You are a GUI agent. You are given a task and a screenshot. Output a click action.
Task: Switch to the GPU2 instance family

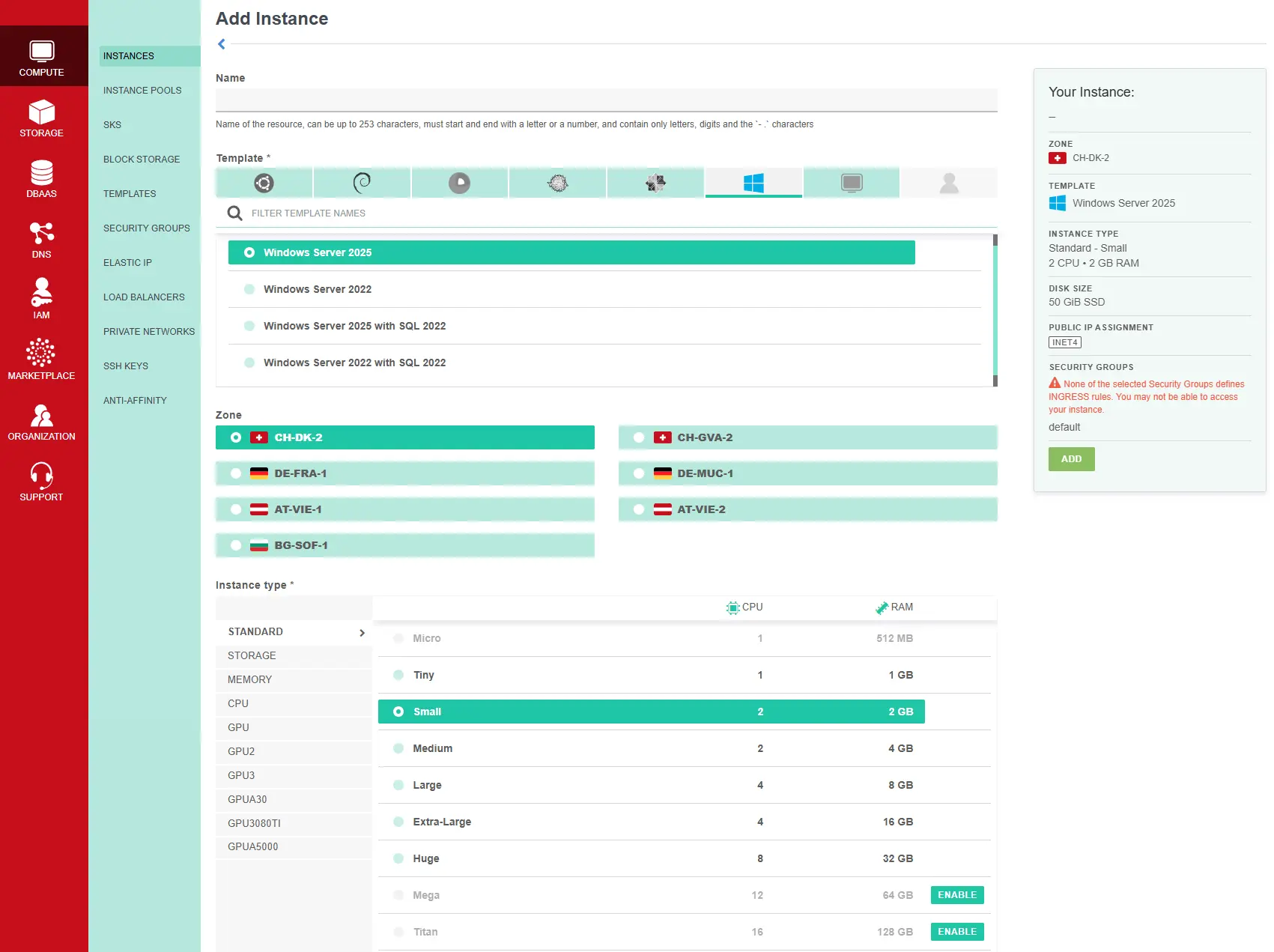[294, 751]
